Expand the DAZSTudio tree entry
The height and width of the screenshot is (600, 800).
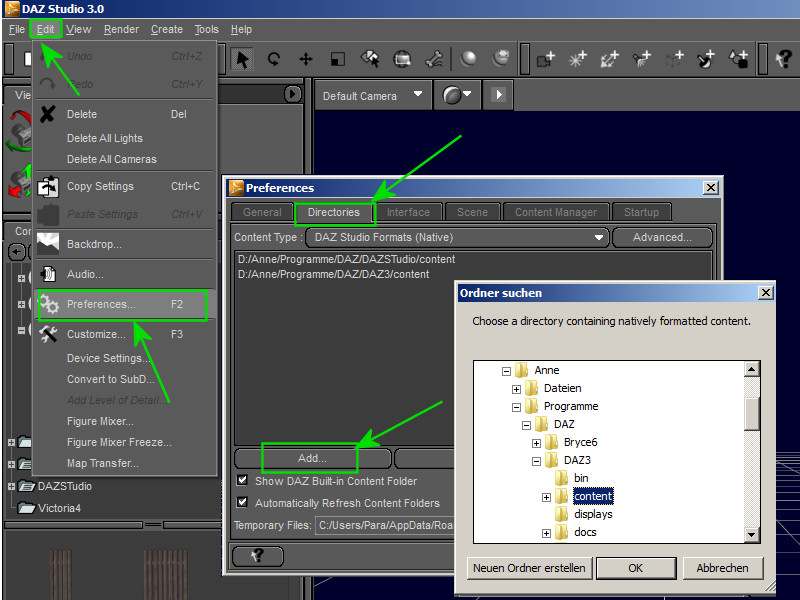(x=11, y=486)
